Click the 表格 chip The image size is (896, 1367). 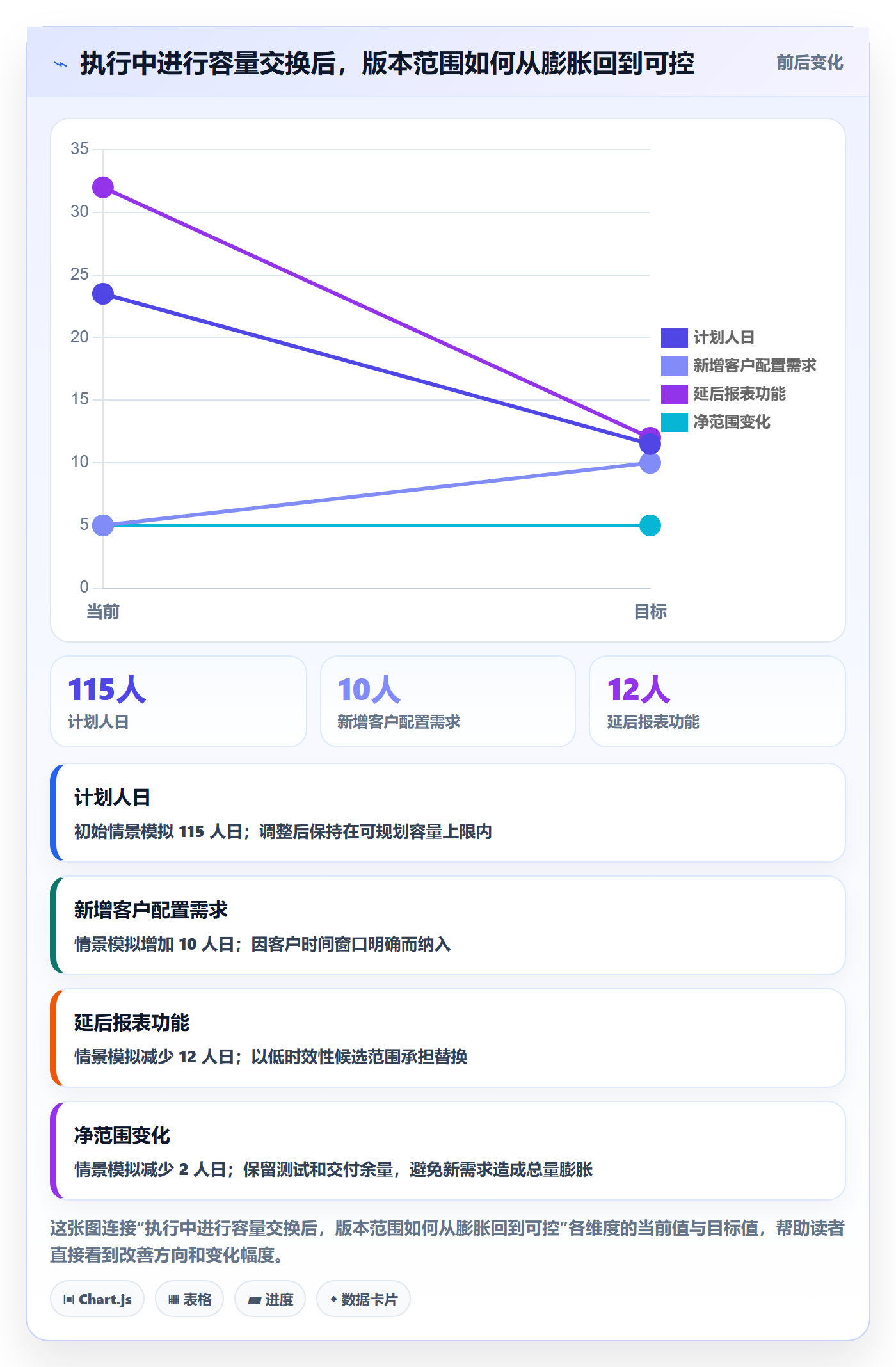click(189, 1299)
